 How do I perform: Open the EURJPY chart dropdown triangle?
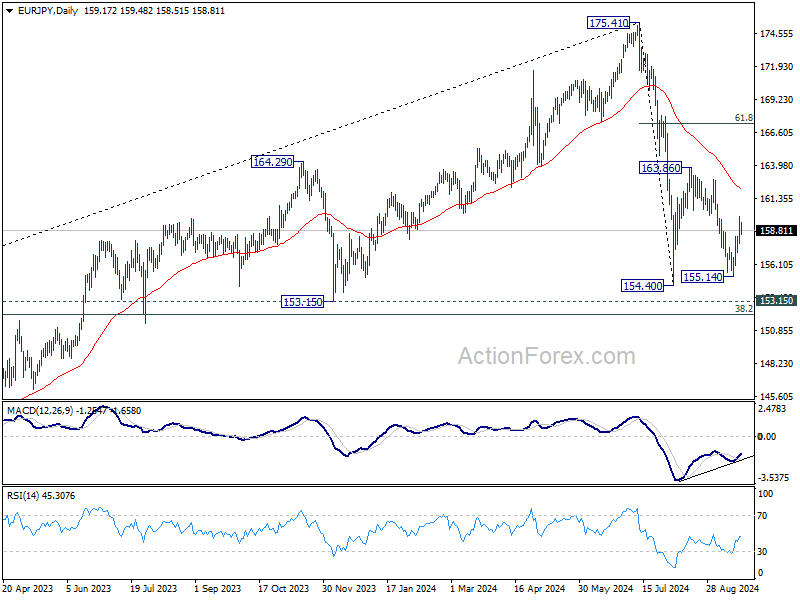[x=10, y=10]
